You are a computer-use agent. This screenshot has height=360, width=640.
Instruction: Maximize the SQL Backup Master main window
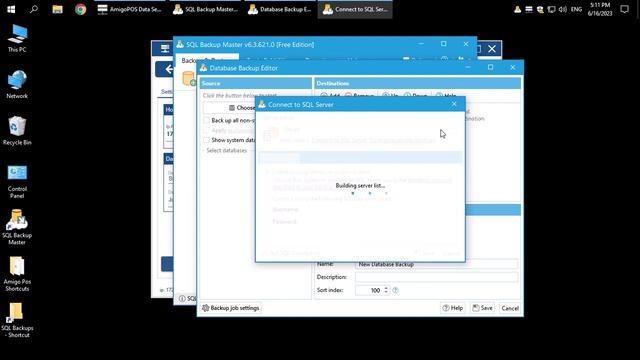tap(444, 44)
